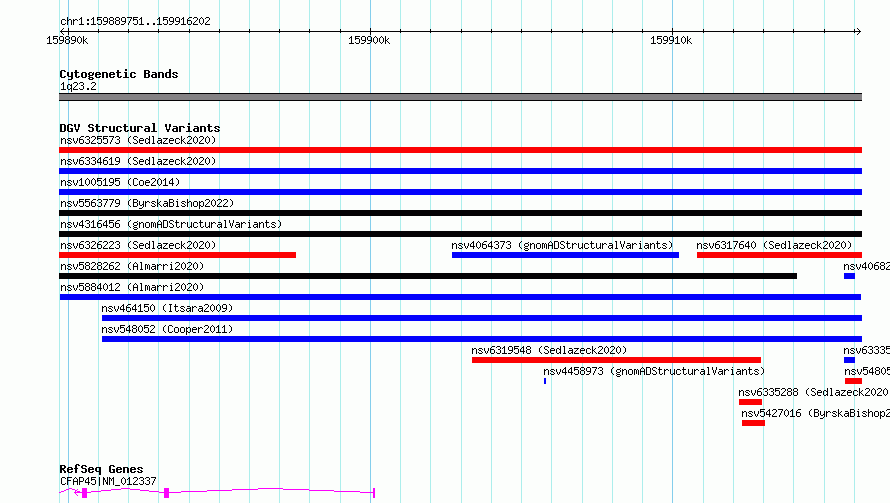The height and width of the screenshot is (503, 890).
Task: Select the blue nsv464150 variant bar
Action: pos(482,318)
